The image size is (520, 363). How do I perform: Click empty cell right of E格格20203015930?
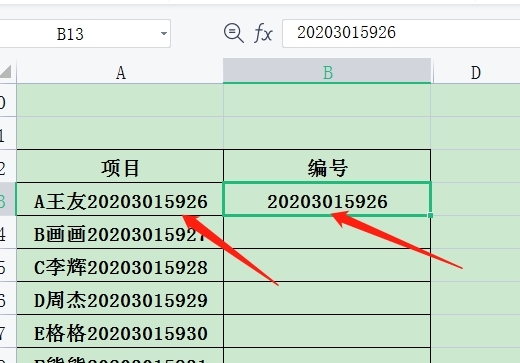tap(327, 331)
